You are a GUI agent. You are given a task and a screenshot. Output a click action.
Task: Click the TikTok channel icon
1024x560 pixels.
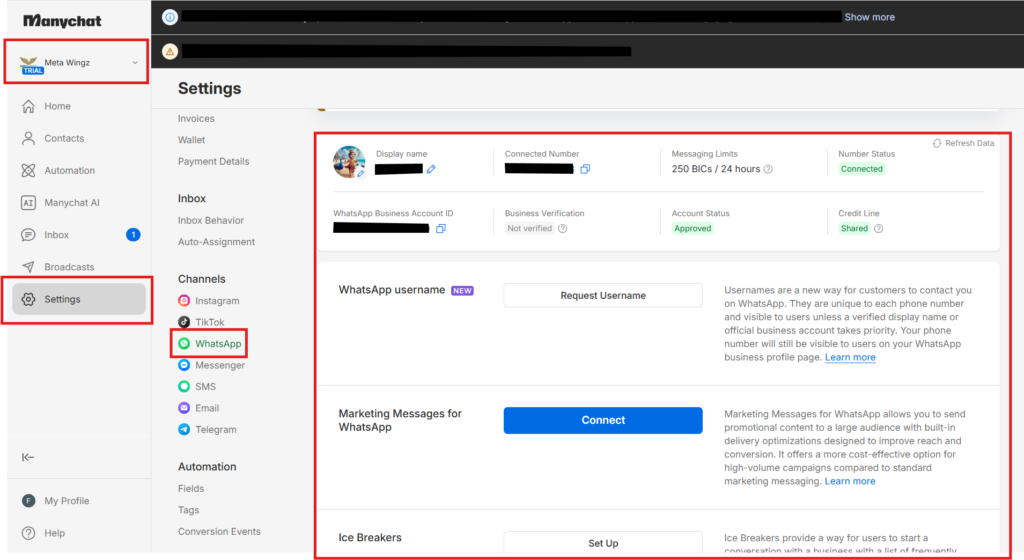[184, 322]
